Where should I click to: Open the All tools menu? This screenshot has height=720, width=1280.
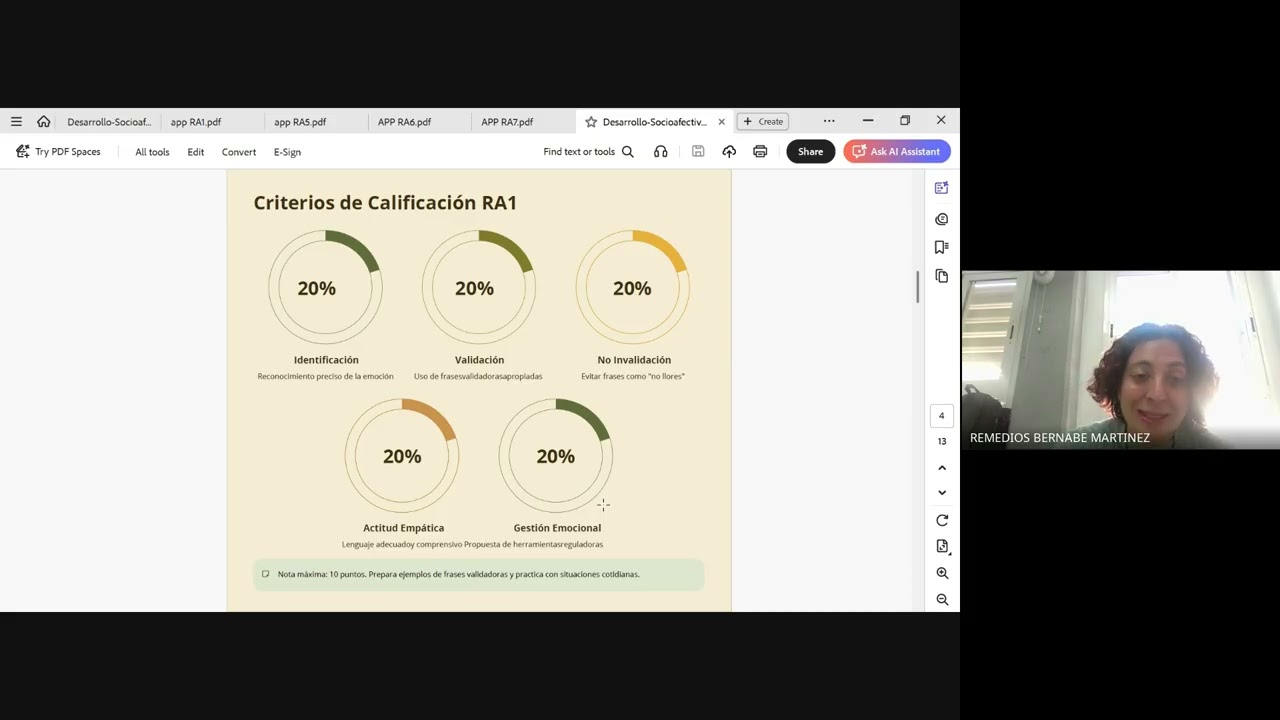152,152
